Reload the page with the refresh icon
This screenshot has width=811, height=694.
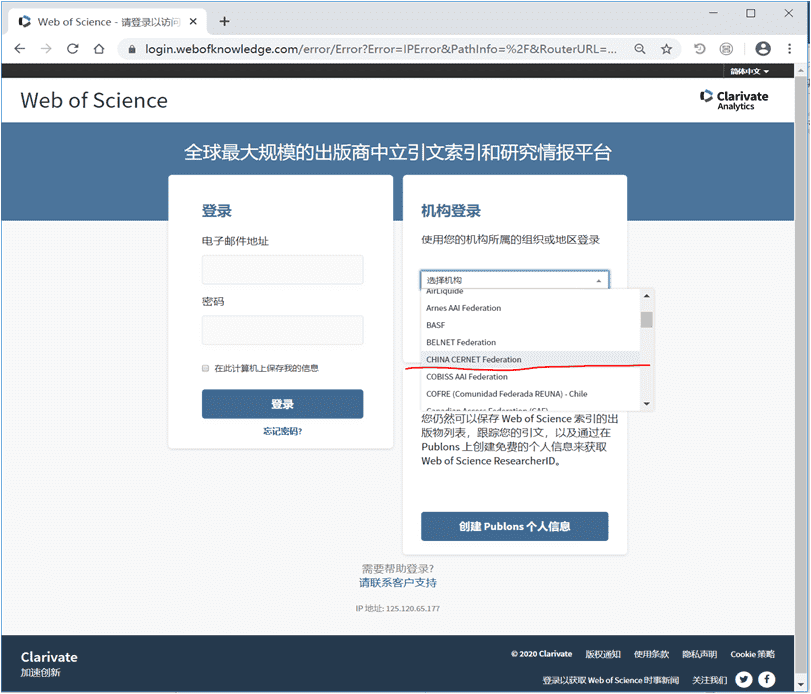(72, 48)
